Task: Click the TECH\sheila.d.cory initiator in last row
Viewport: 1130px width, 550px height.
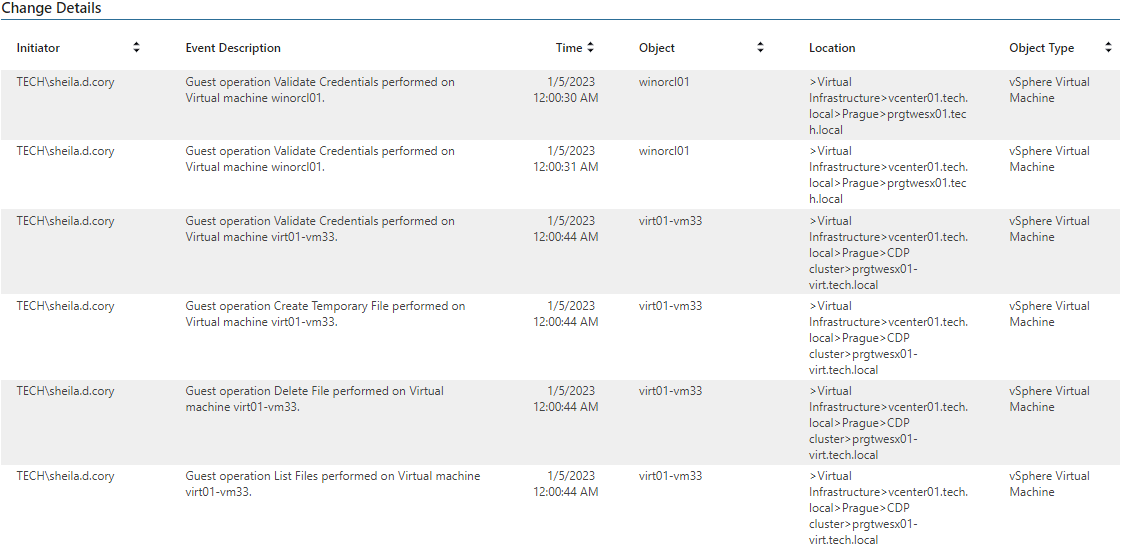Action: click(x=66, y=476)
